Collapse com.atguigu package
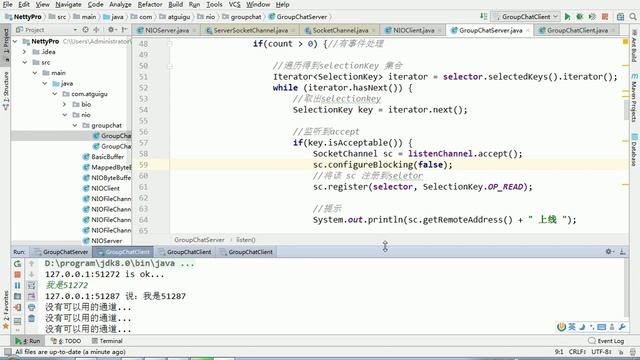640x360 pixels. [55, 94]
